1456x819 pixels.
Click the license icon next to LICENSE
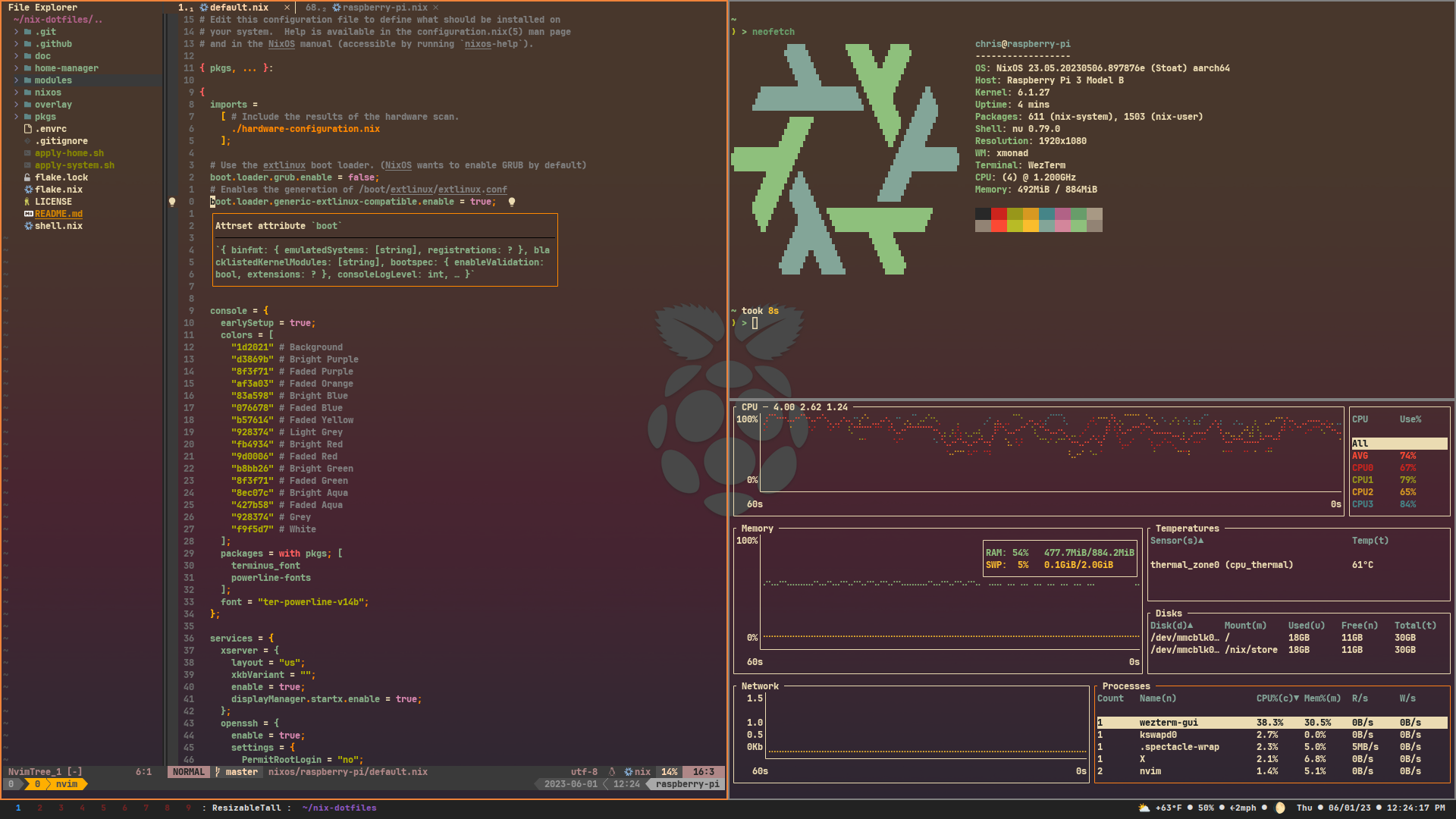28,202
